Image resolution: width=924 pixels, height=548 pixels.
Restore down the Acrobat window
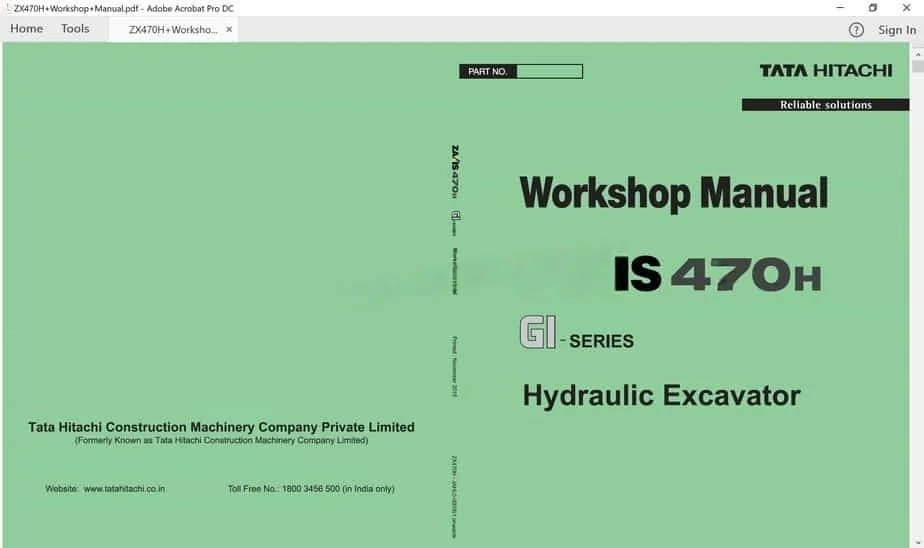click(x=873, y=8)
